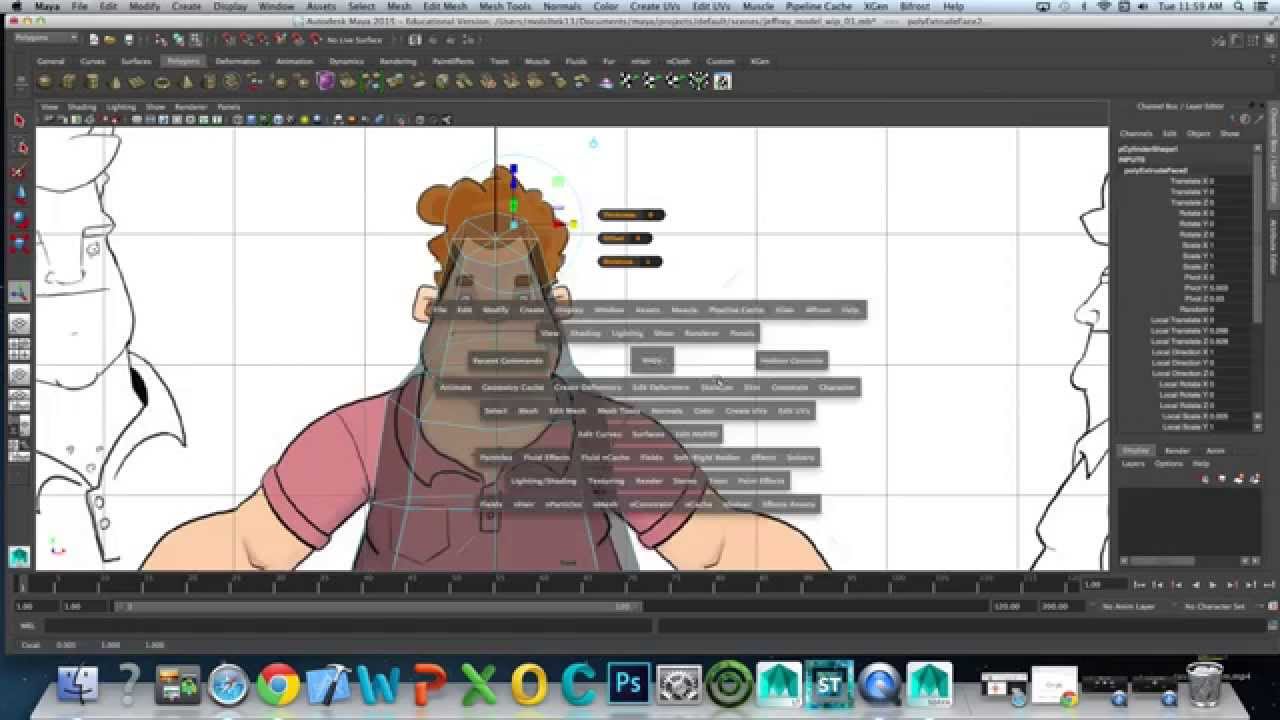Create polygon sphere from shelf
The image size is (1280, 720).
pyautogui.click(x=44, y=81)
